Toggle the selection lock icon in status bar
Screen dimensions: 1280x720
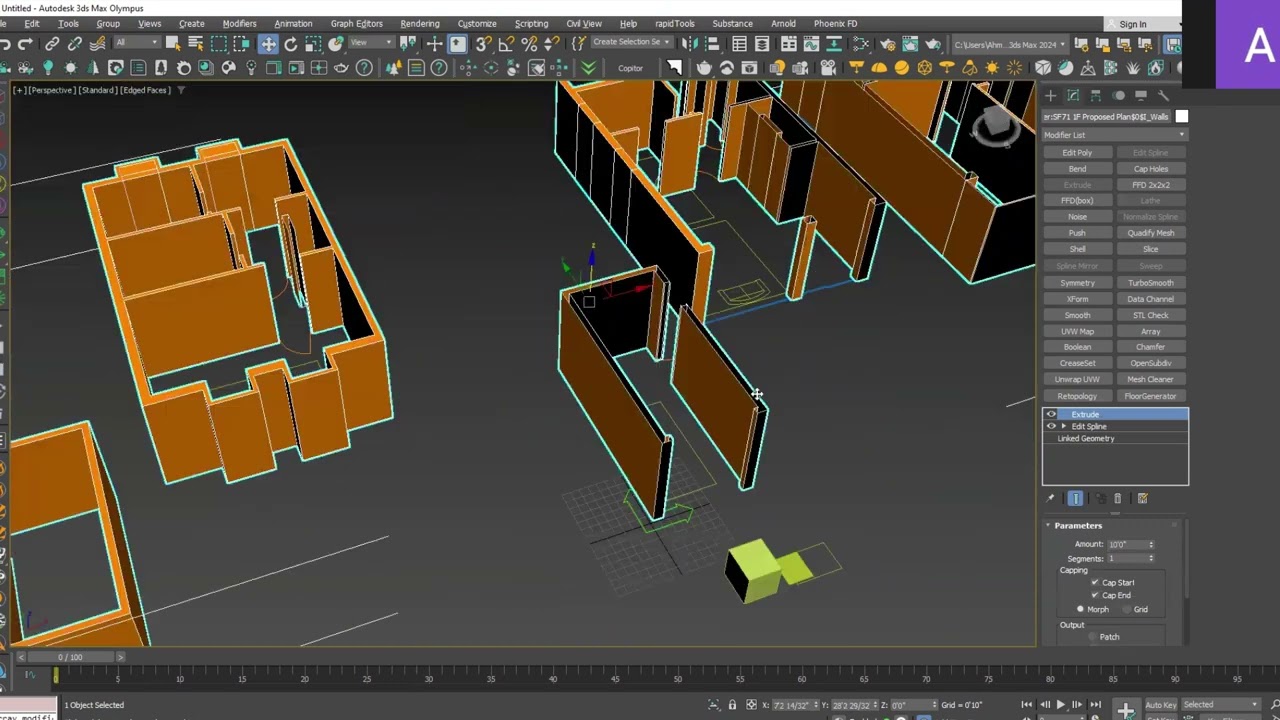coord(732,705)
